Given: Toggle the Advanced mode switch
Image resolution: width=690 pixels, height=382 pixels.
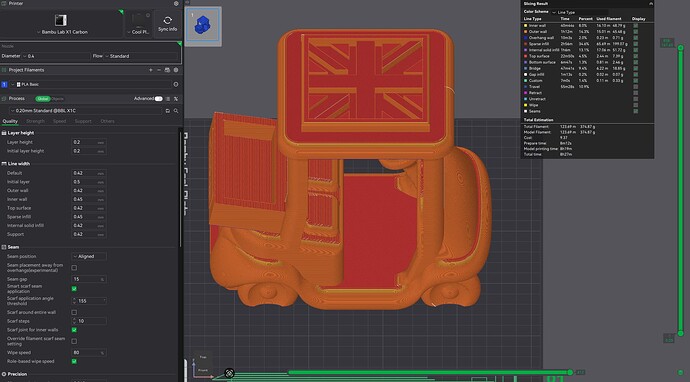Looking at the screenshot, I should coord(158,99).
